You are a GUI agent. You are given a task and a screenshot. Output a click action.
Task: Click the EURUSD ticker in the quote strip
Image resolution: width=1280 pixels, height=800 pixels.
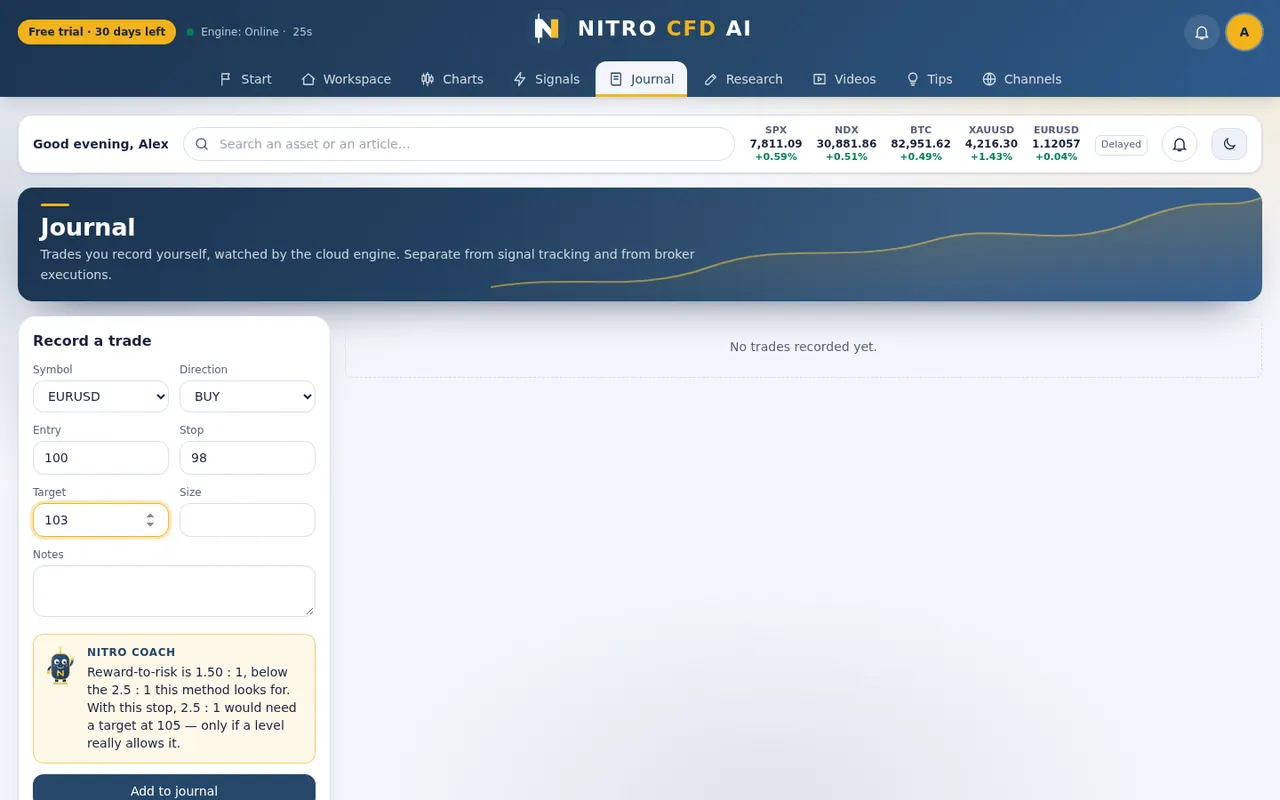(x=1056, y=144)
